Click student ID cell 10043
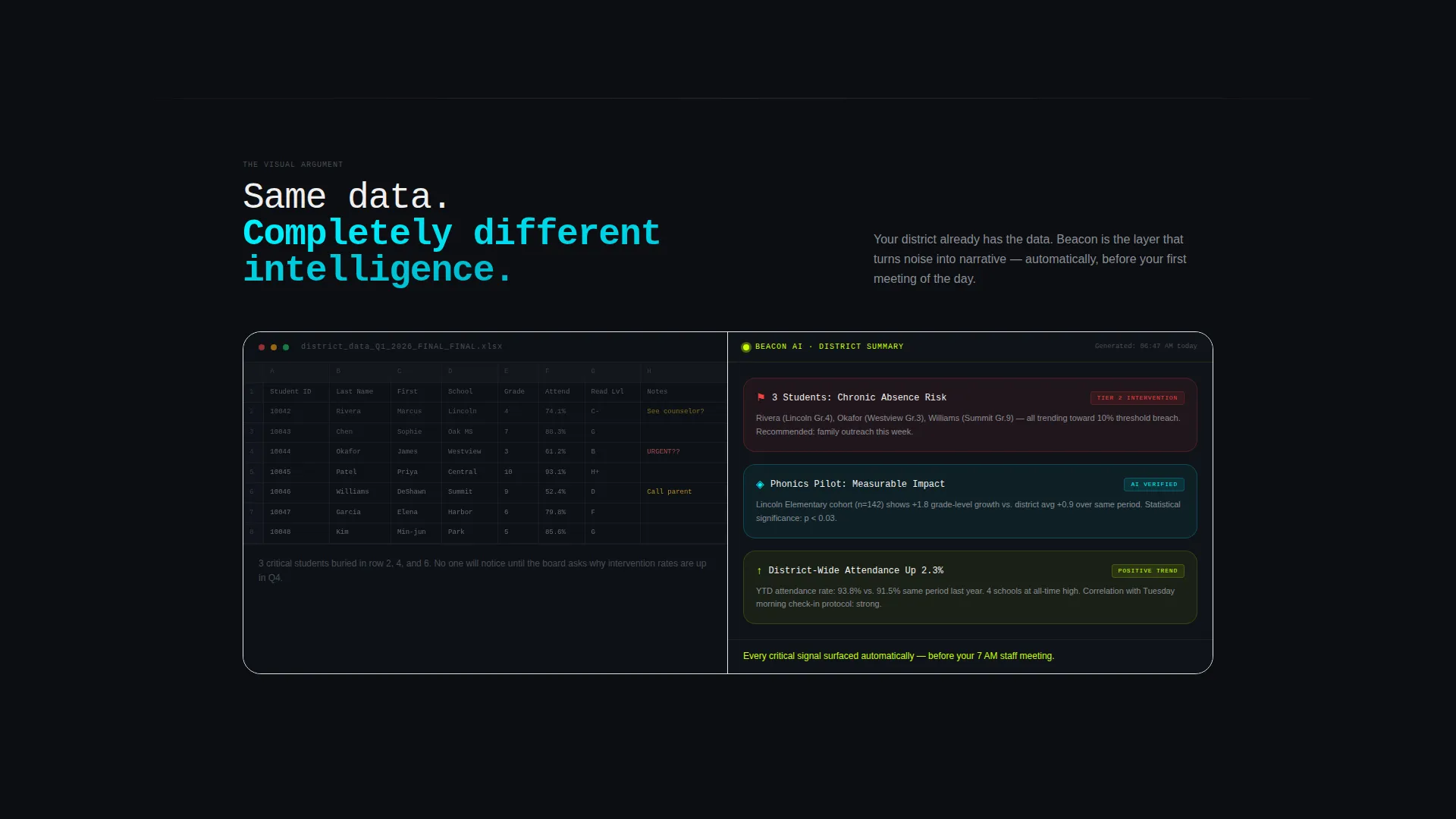This screenshot has width=1456, height=819. [x=297, y=432]
